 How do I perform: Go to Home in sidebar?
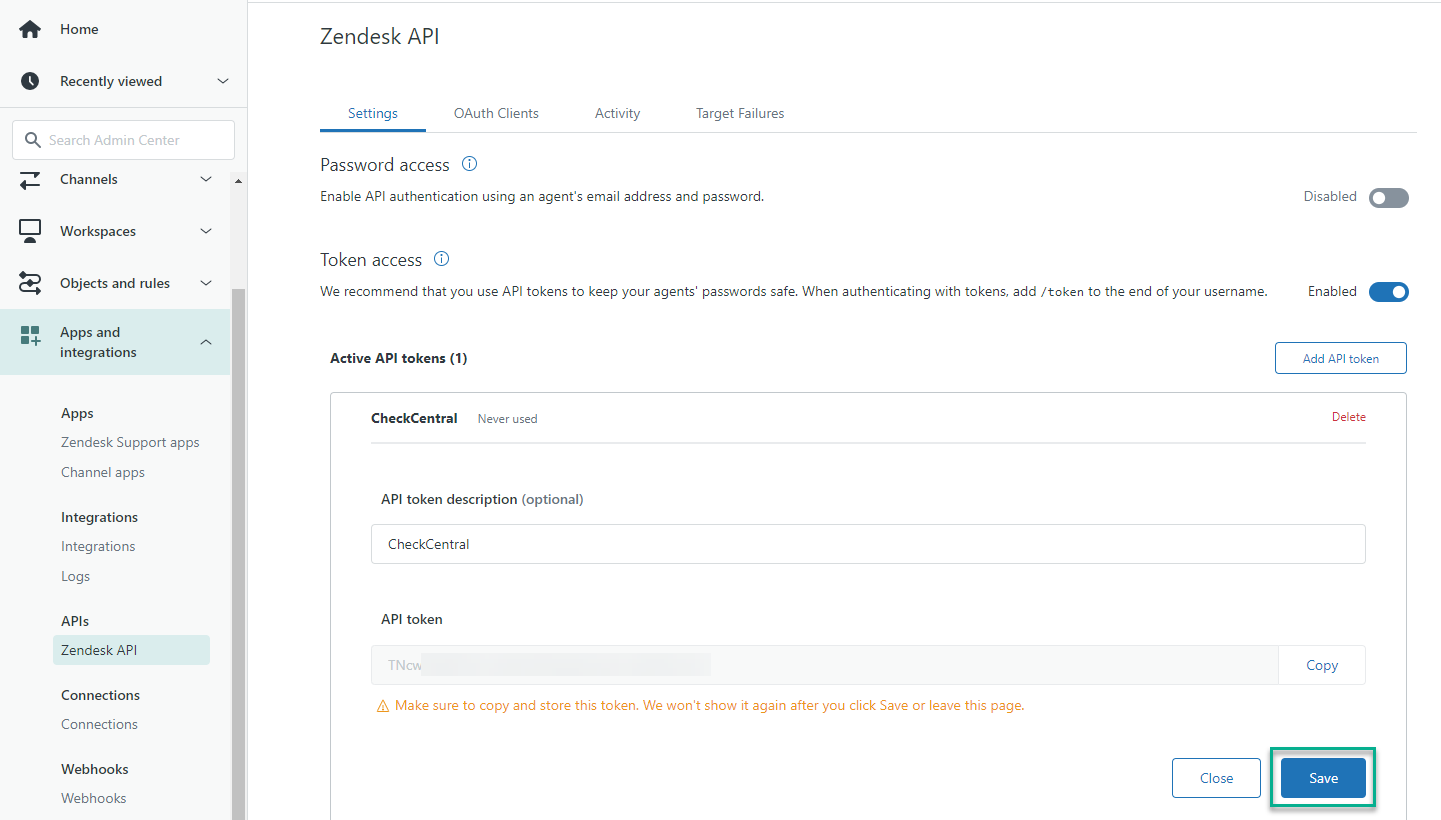79,30
